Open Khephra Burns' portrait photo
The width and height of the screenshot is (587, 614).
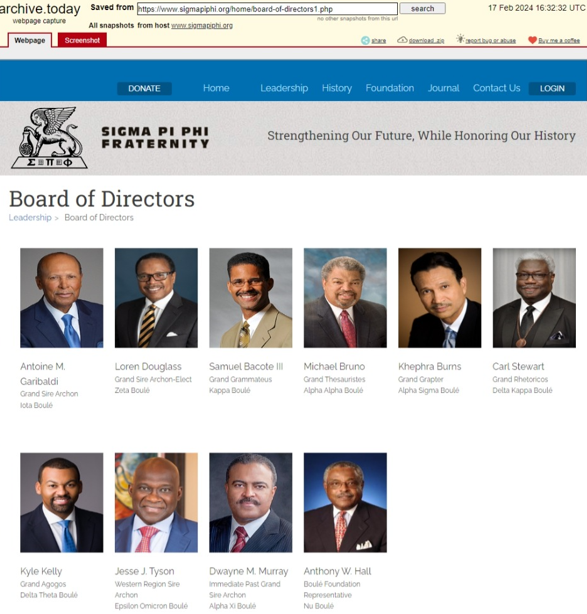pos(440,298)
